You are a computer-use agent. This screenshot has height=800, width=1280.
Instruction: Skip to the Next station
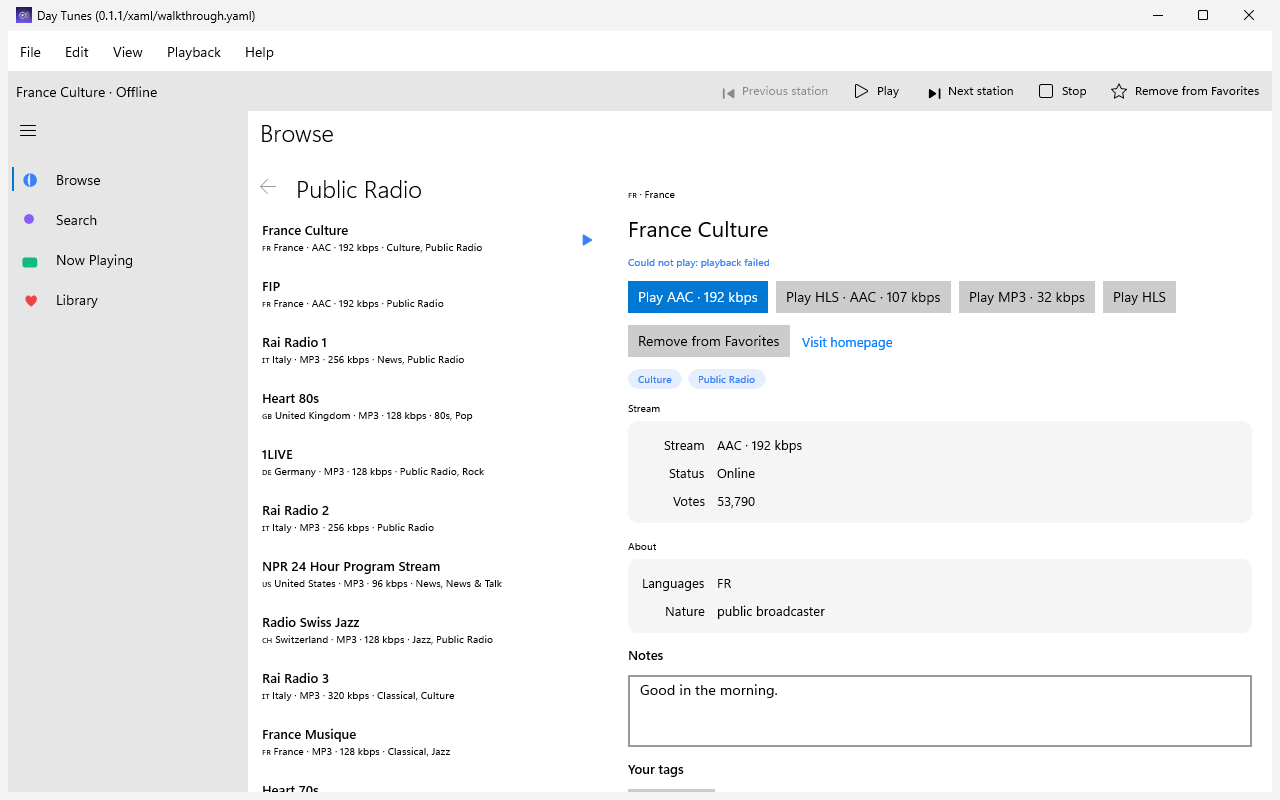[x=970, y=91]
